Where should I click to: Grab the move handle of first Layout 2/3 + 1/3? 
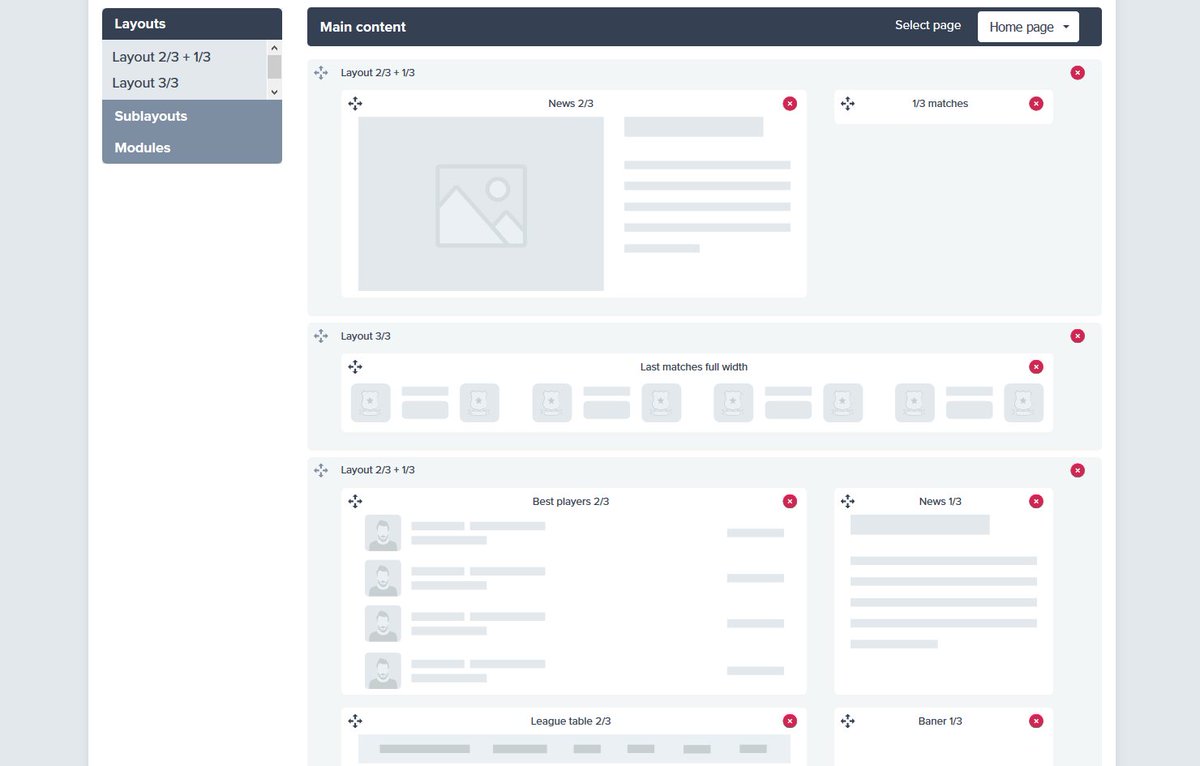pyautogui.click(x=321, y=73)
